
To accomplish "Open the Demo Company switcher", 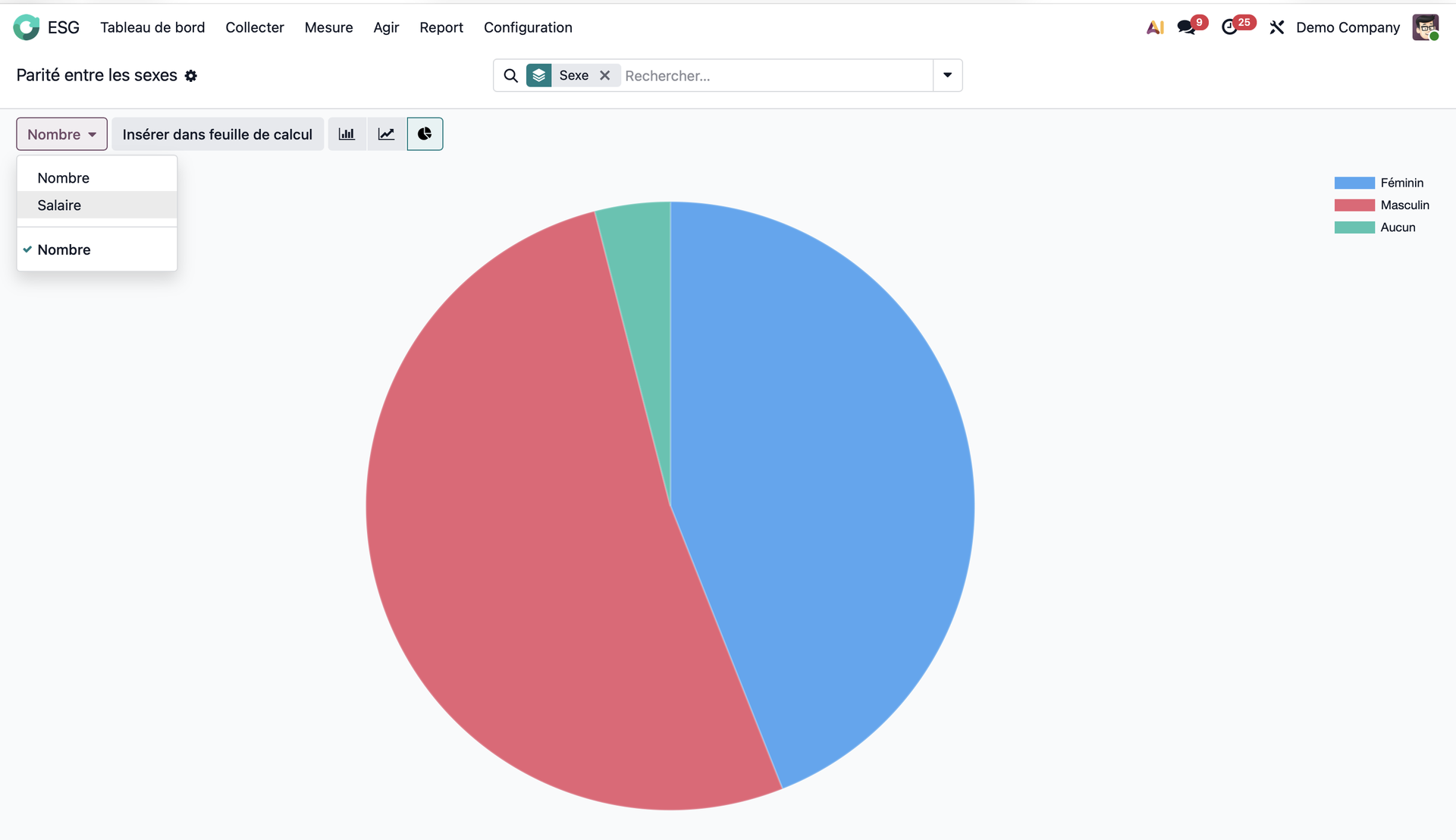I will point(1348,27).
